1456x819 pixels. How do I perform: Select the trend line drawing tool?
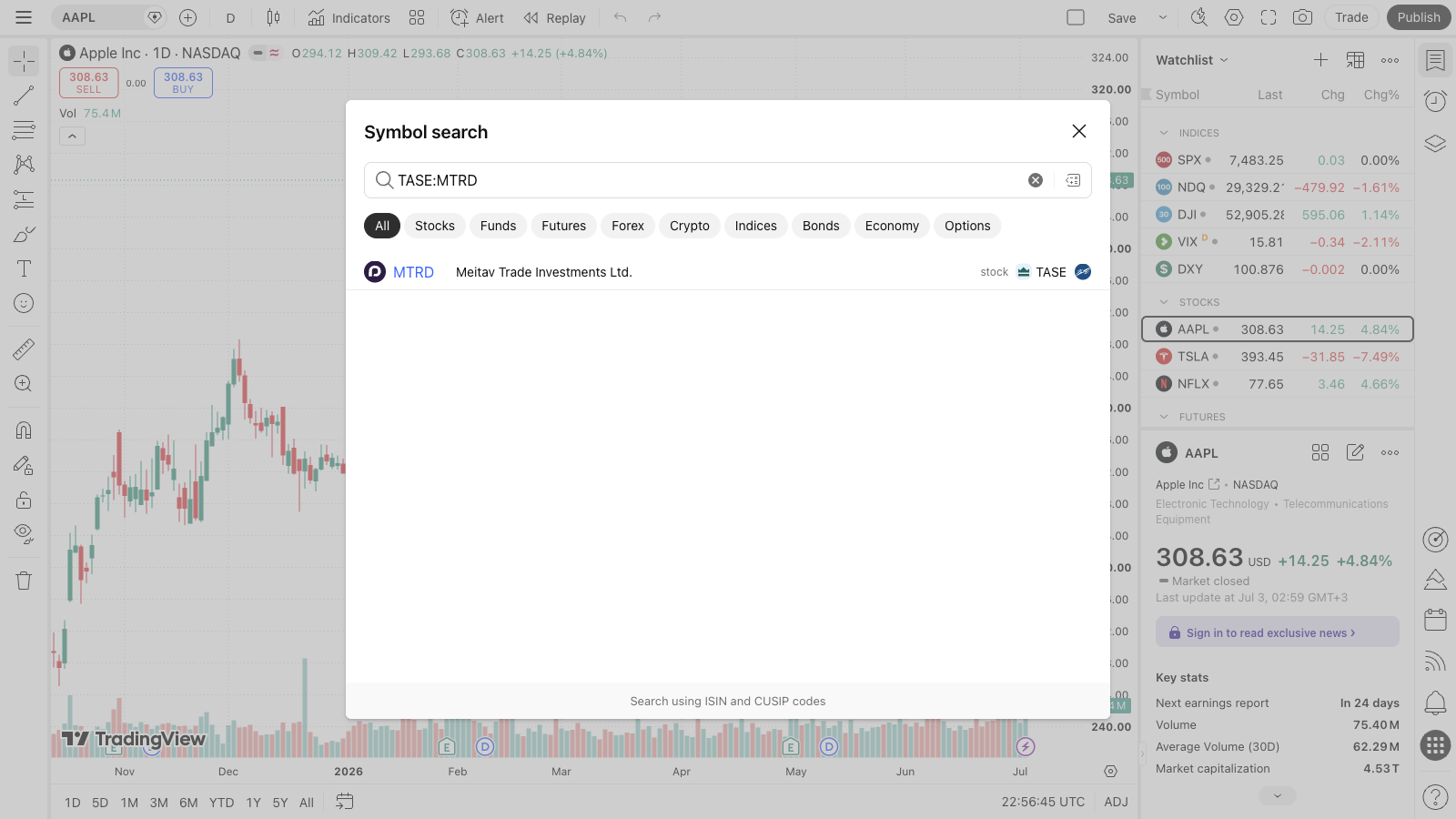(x=24, y=96)
